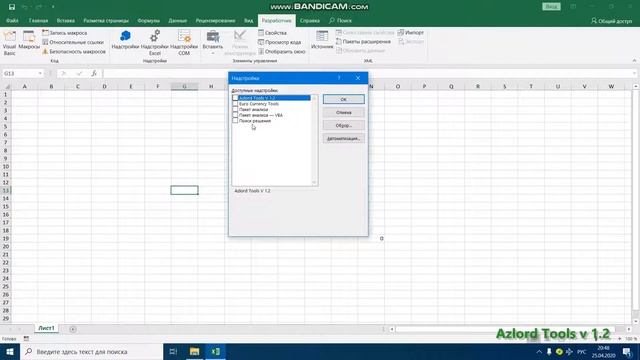This screenshot has width=640, height=360.
Task: Select column A header
Action: [24, 87]
